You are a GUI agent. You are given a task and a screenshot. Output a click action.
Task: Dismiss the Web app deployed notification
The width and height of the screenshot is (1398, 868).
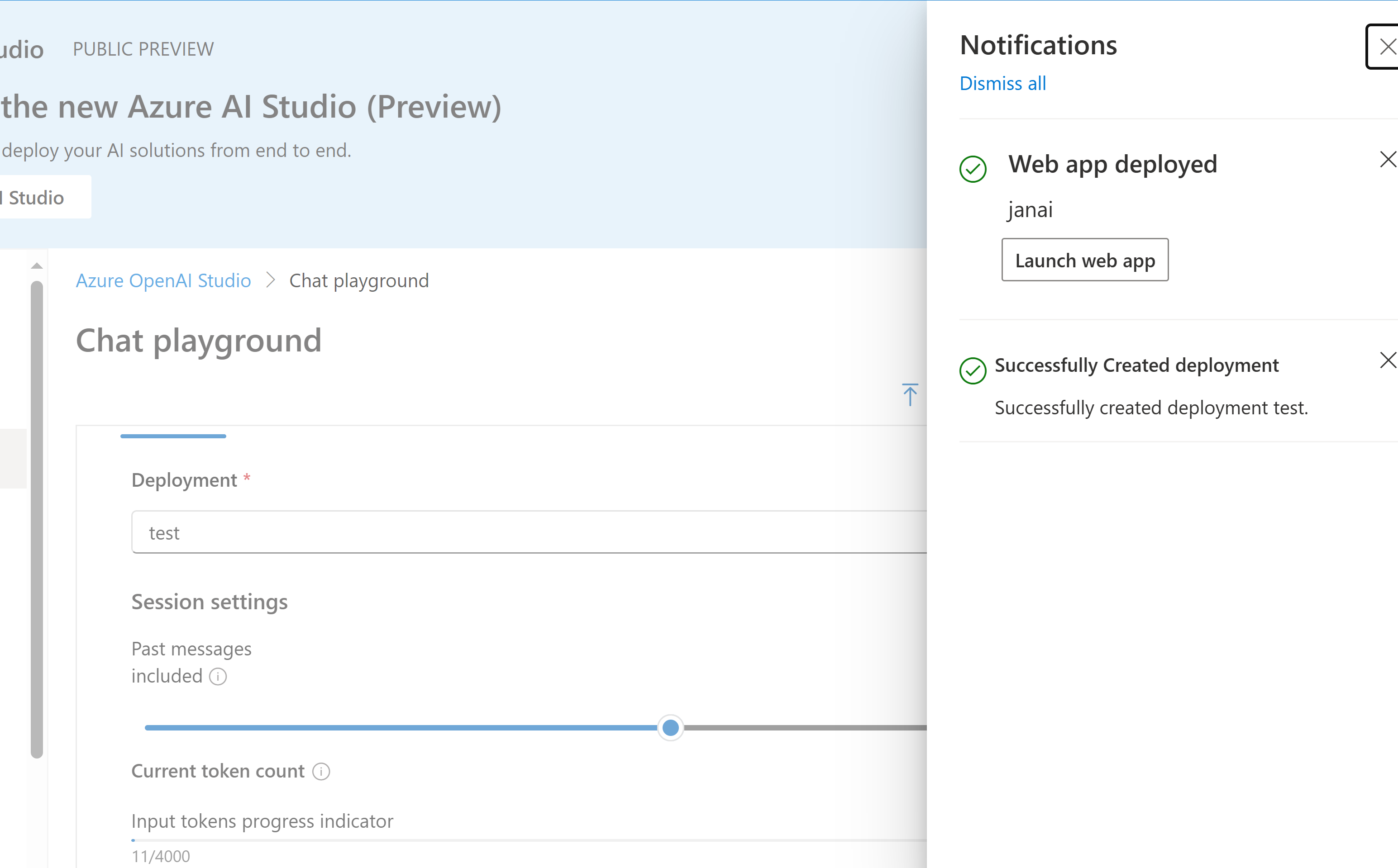tap(1388, 160)
